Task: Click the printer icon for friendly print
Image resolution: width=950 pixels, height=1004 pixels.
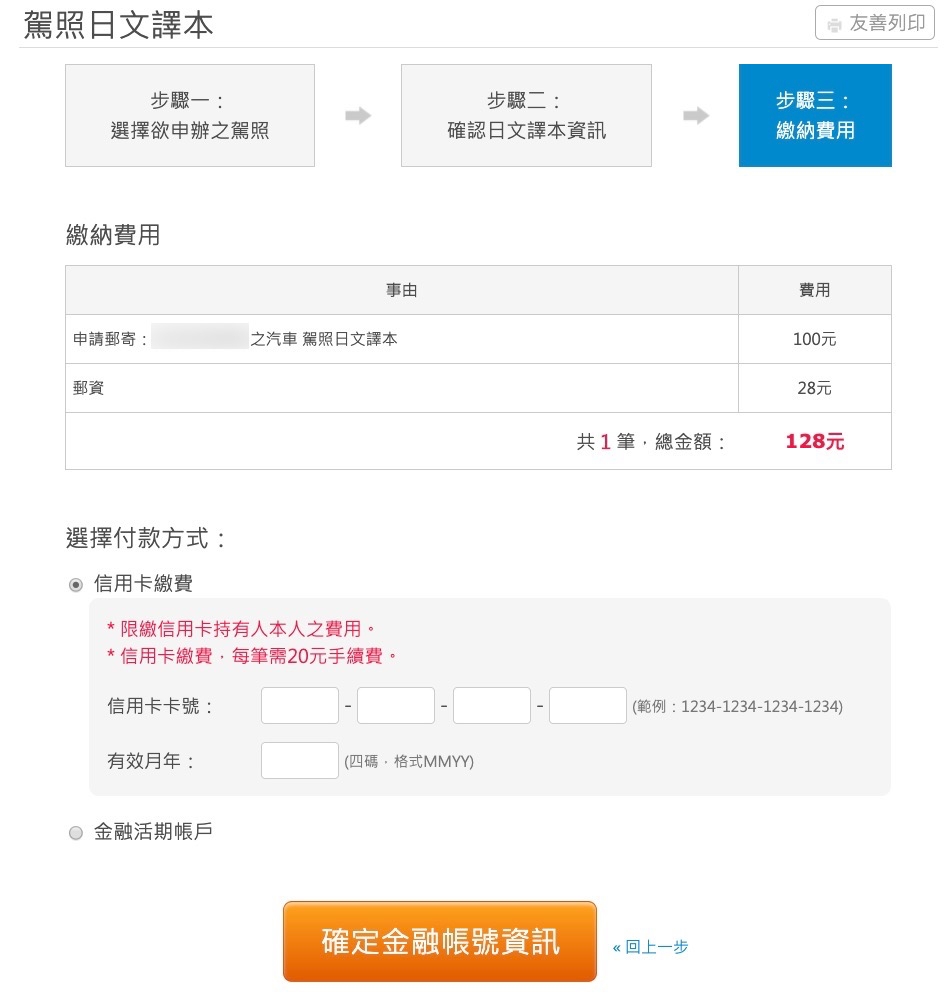Action: tap(834, 24)
